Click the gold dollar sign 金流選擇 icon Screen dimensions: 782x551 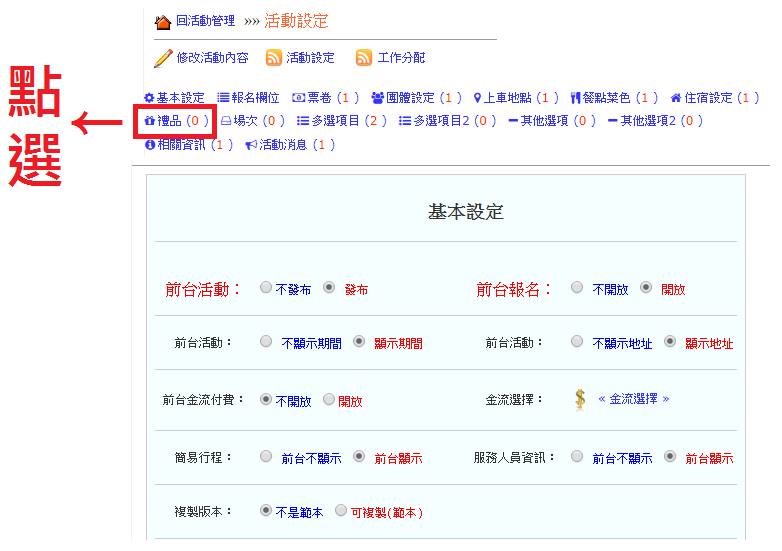click(x=580, y=399)
